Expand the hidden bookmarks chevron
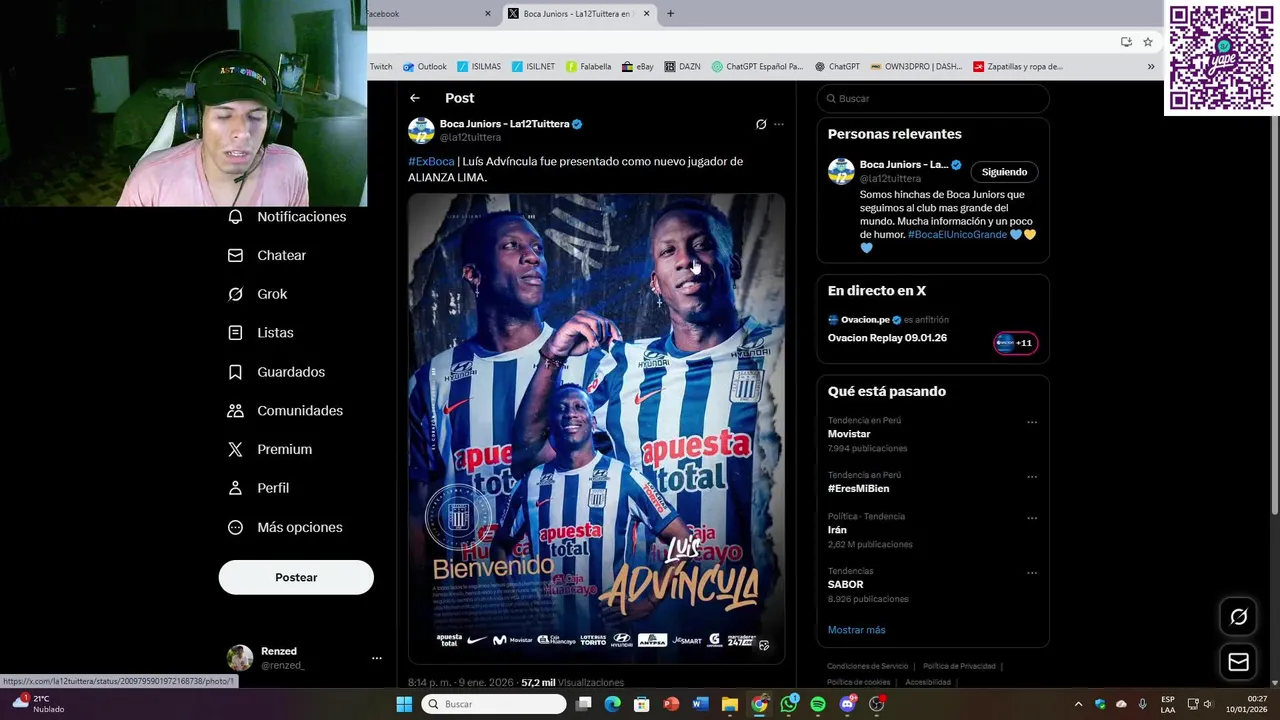The width and height of the screenshot is (1280, 720). [1151, 67]
